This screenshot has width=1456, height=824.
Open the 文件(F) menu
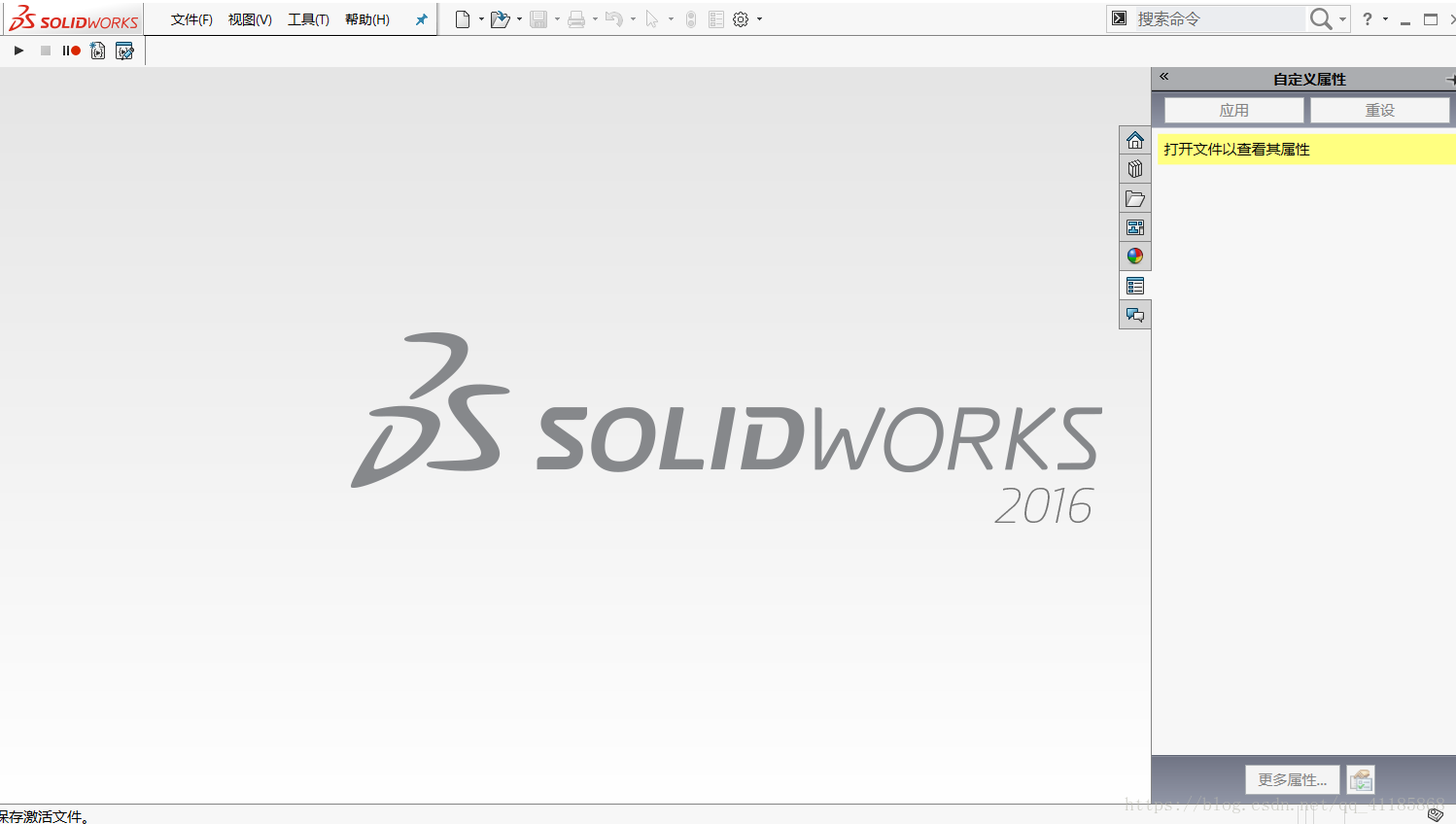coord(191,19)
